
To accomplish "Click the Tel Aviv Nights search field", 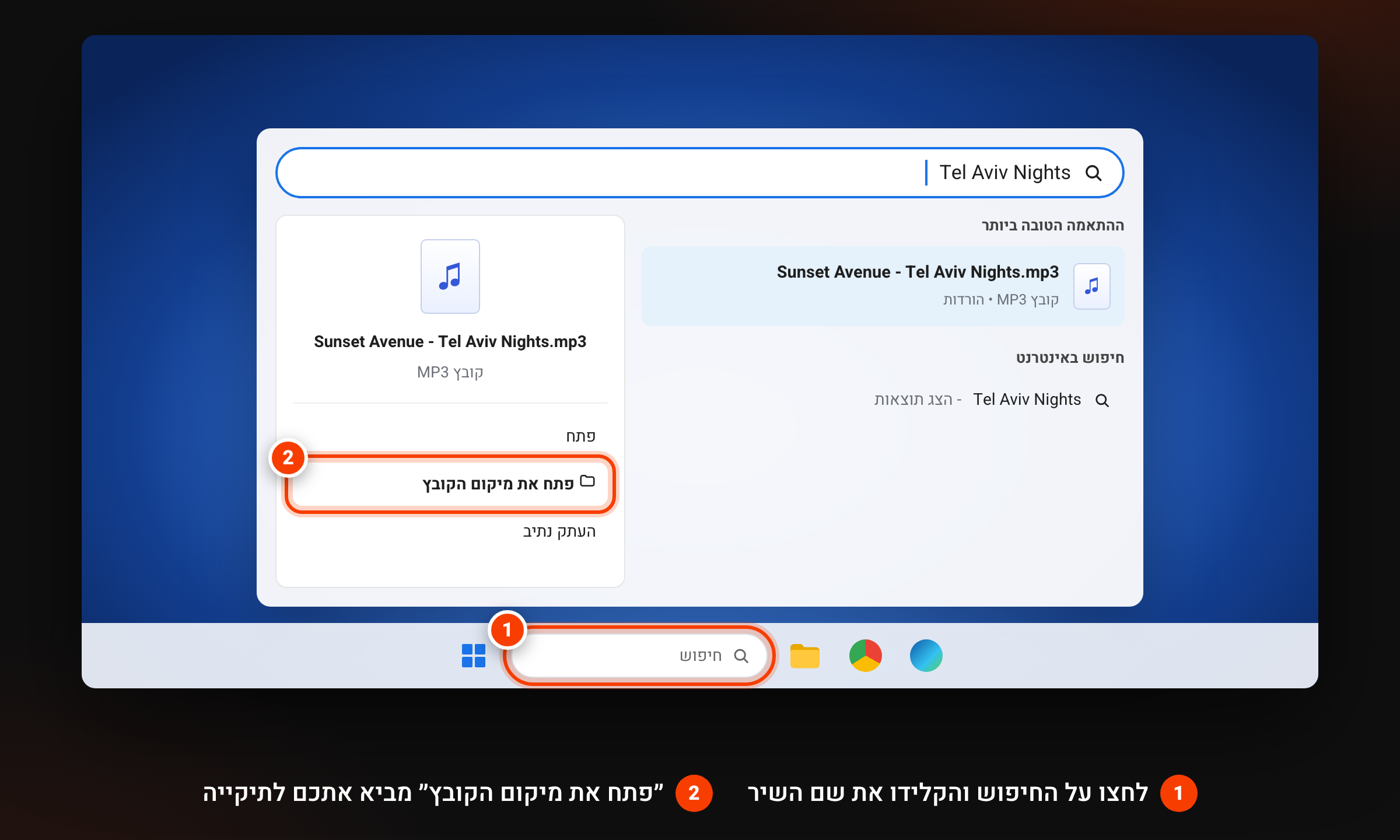I will click(699, 173).
